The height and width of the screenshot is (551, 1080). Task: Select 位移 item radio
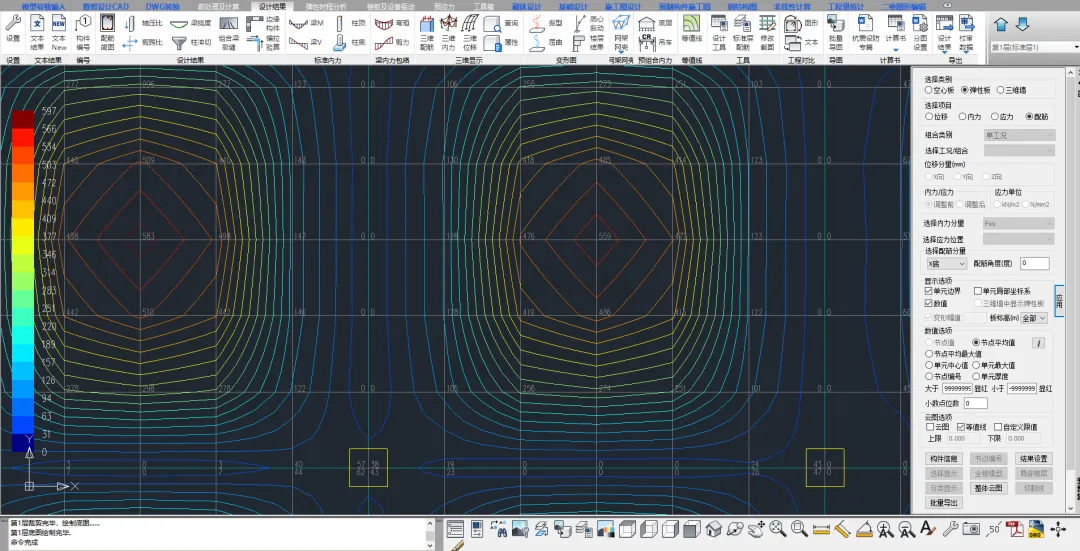tap(937, 116)
